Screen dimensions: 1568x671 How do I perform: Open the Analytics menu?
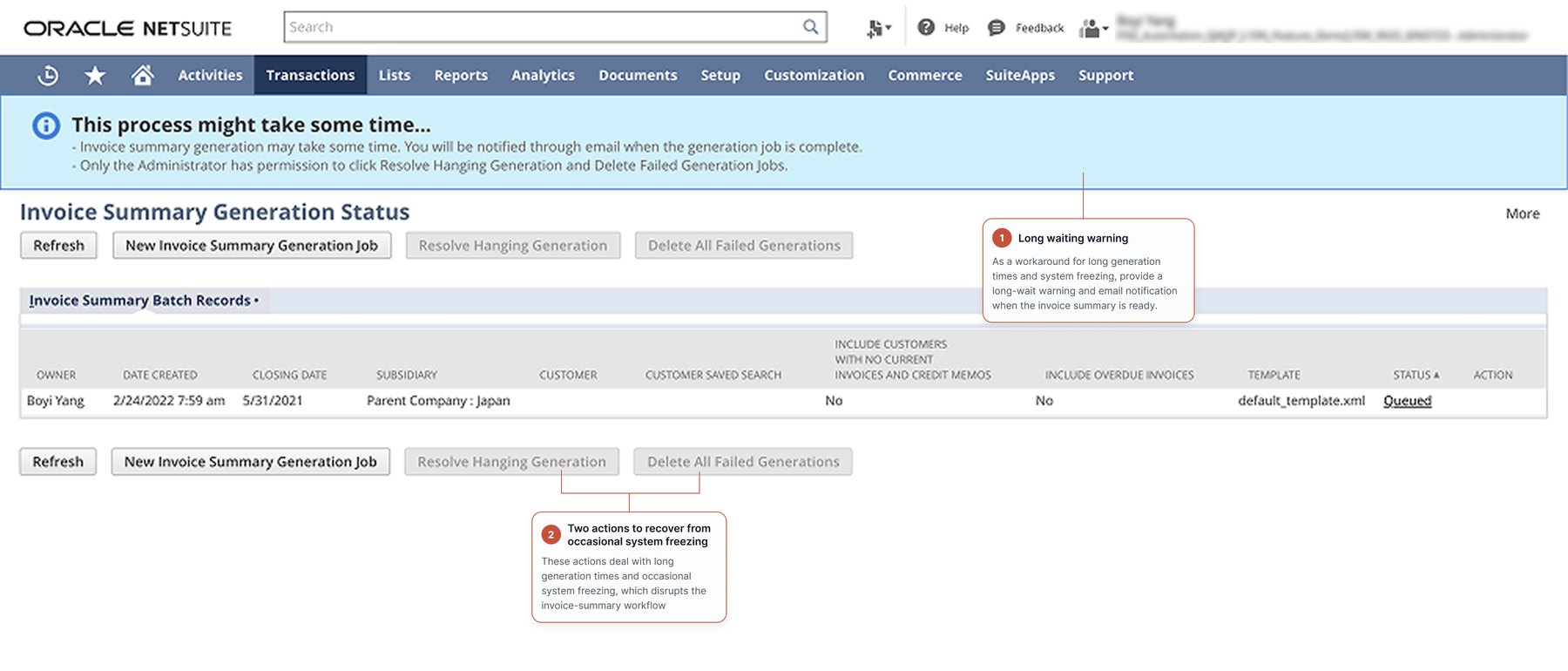point(543,76)
